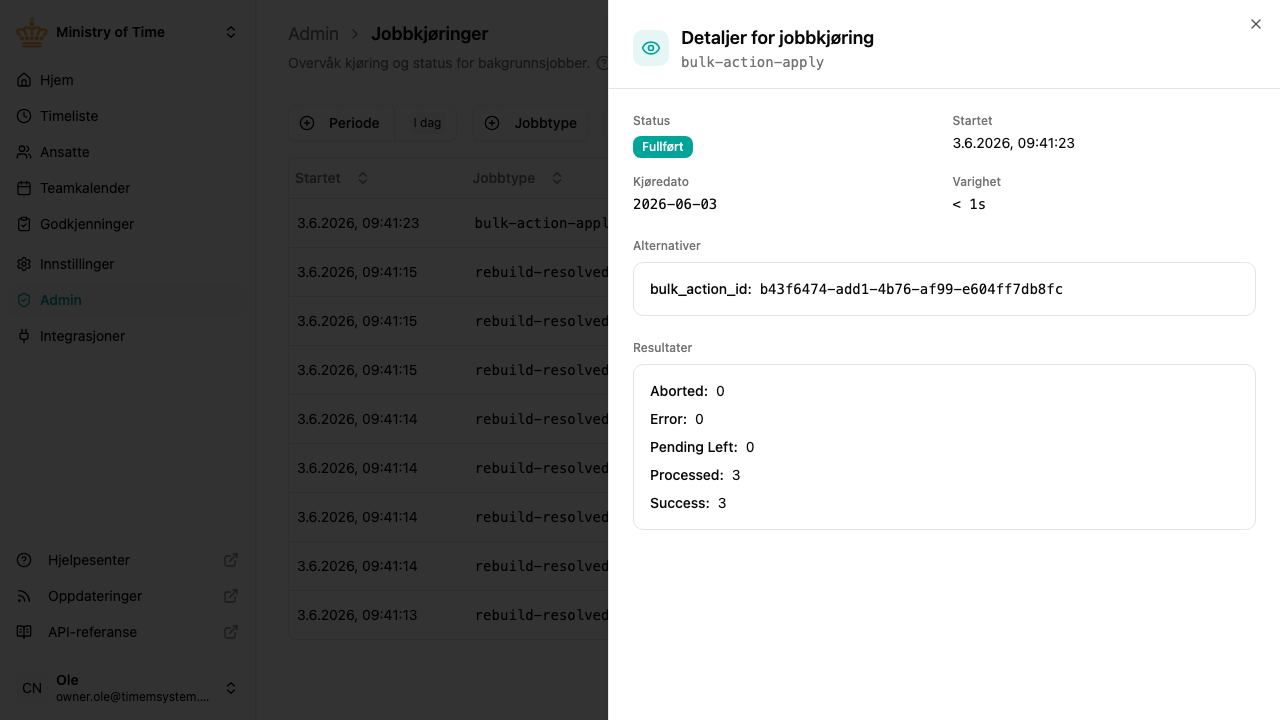Image resolution: width=1280 pixels, height=720 pixels.
Task: Click the CN user avatar
Action: point(32,688)
